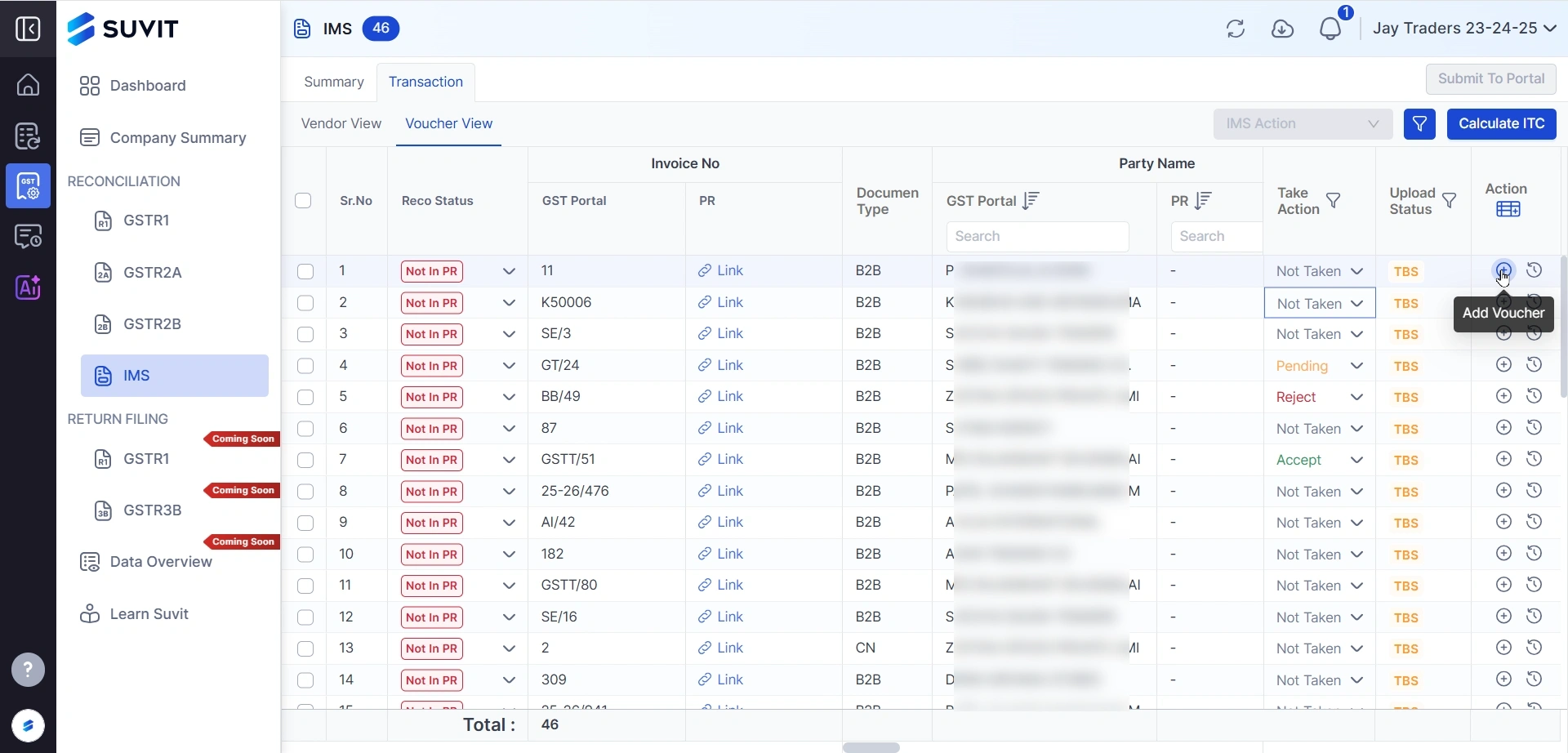Image resolution: width=1568 pixels, height=753 pixels.
Task: Open the Link for invoice 11
Action: point(720,271)
